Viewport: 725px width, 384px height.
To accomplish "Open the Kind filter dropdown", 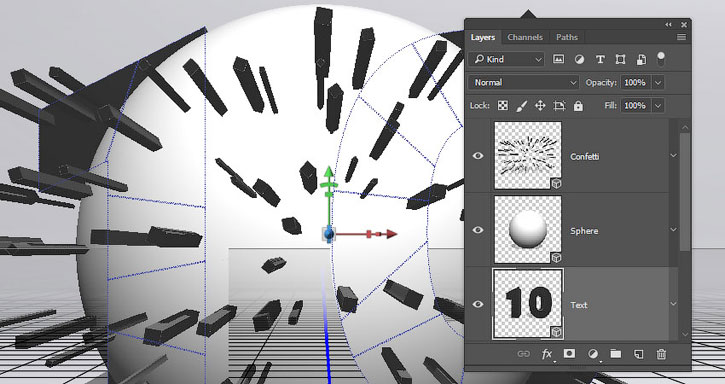I will click(x=506, y=59).
